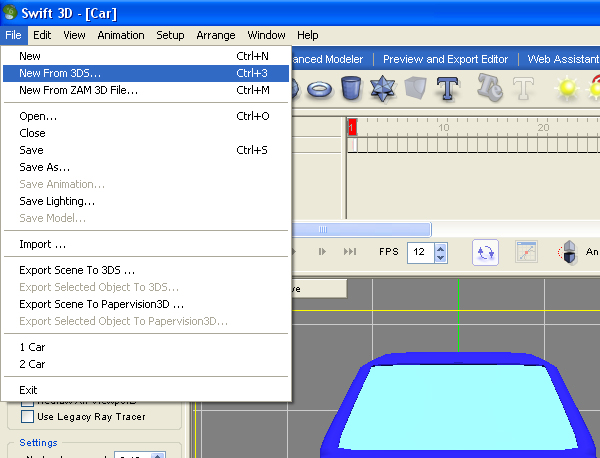Add the star-shaped polyhedron primitive
The height and width of the screenshot is (458, 600).
pyautogui.click(x=382, y=89)
